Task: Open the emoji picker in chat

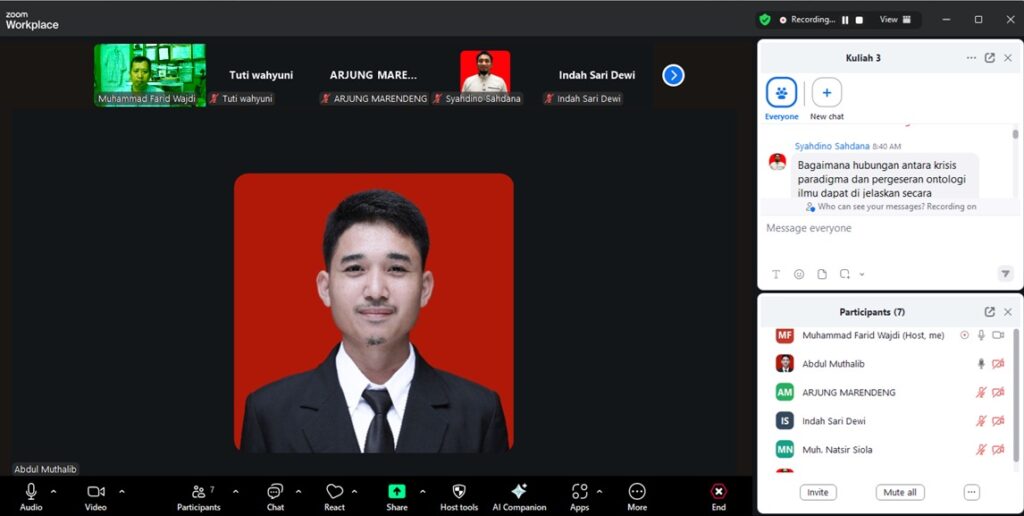Action: 799,274
